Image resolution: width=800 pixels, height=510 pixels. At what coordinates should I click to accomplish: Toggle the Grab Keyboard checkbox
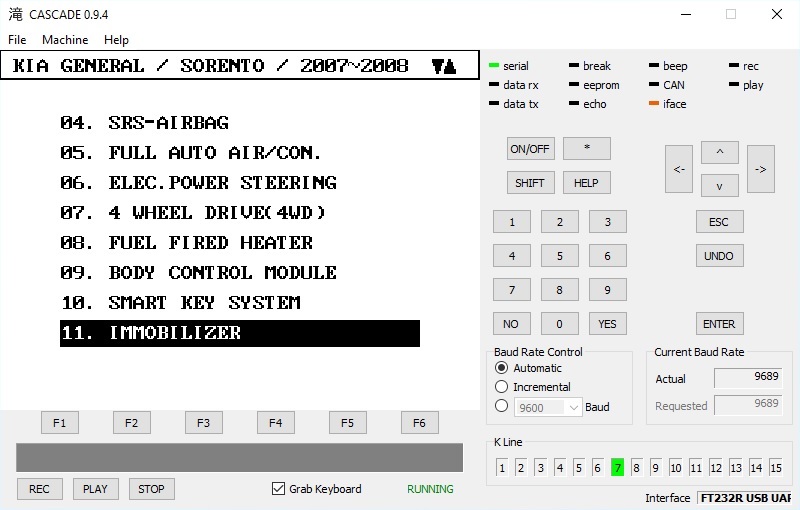tap(279, 489)
